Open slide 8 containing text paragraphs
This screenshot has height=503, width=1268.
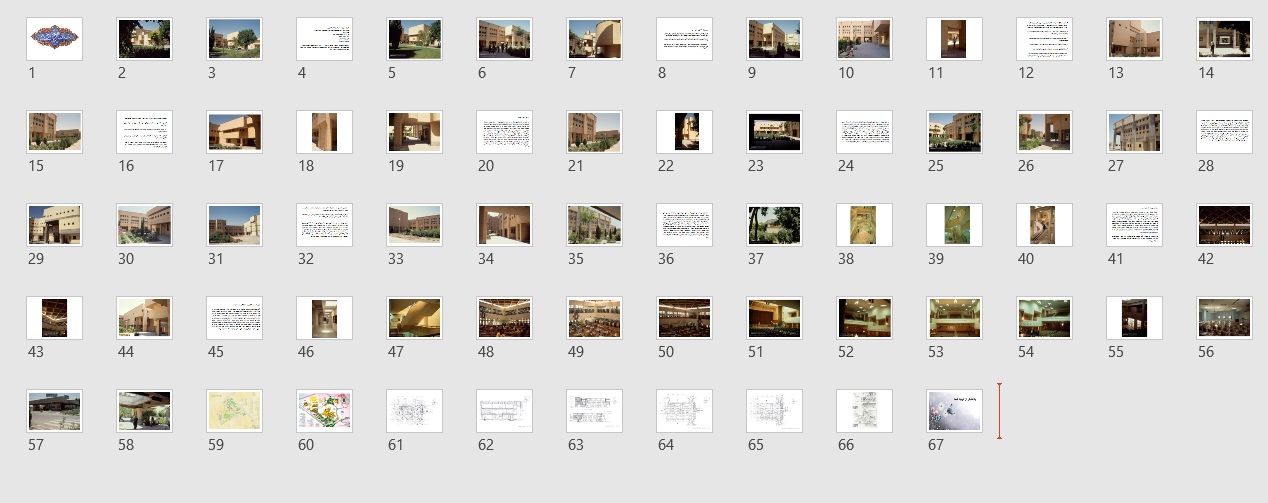(684, 39)
